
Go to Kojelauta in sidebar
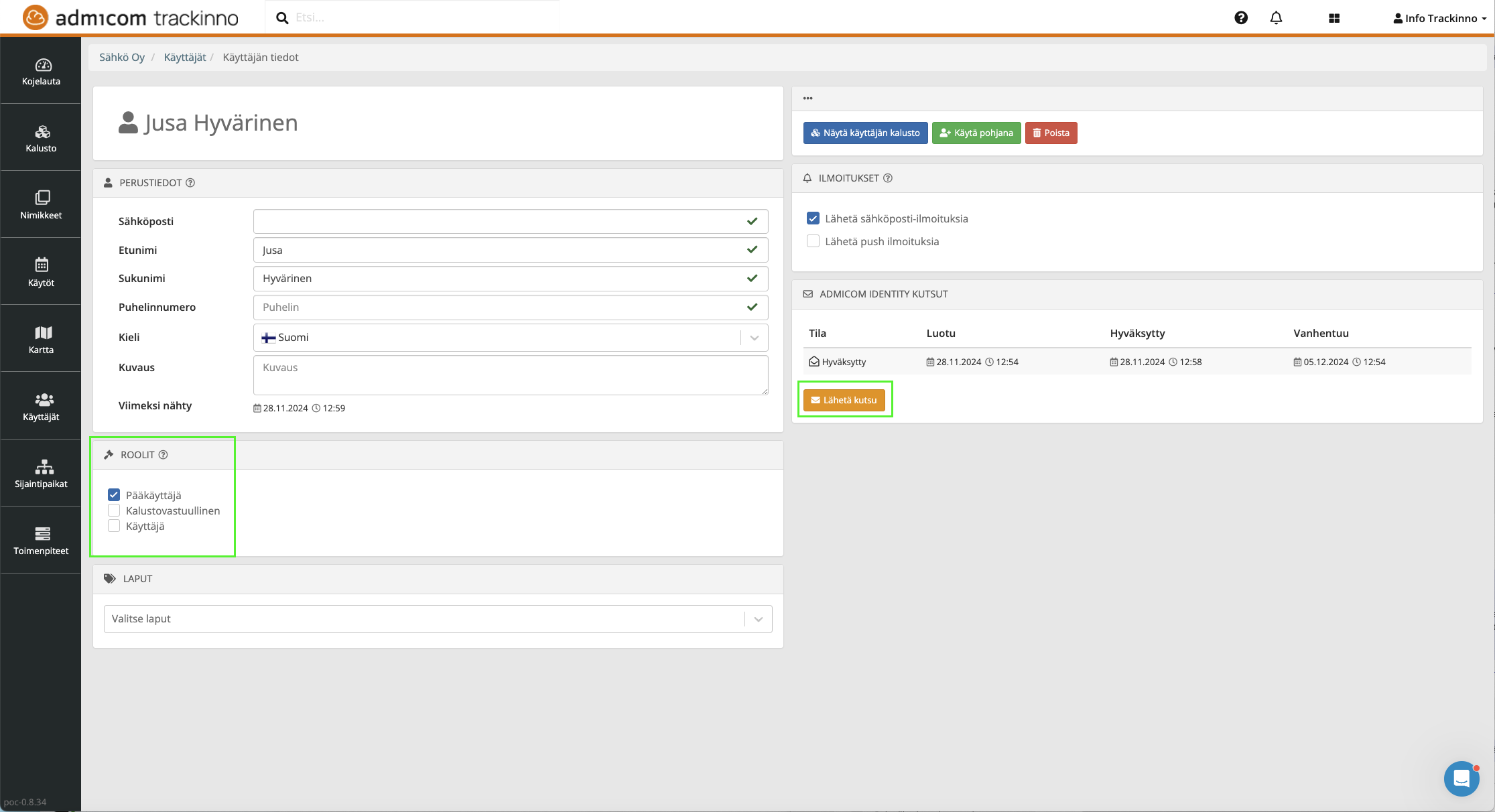(41, 72)
